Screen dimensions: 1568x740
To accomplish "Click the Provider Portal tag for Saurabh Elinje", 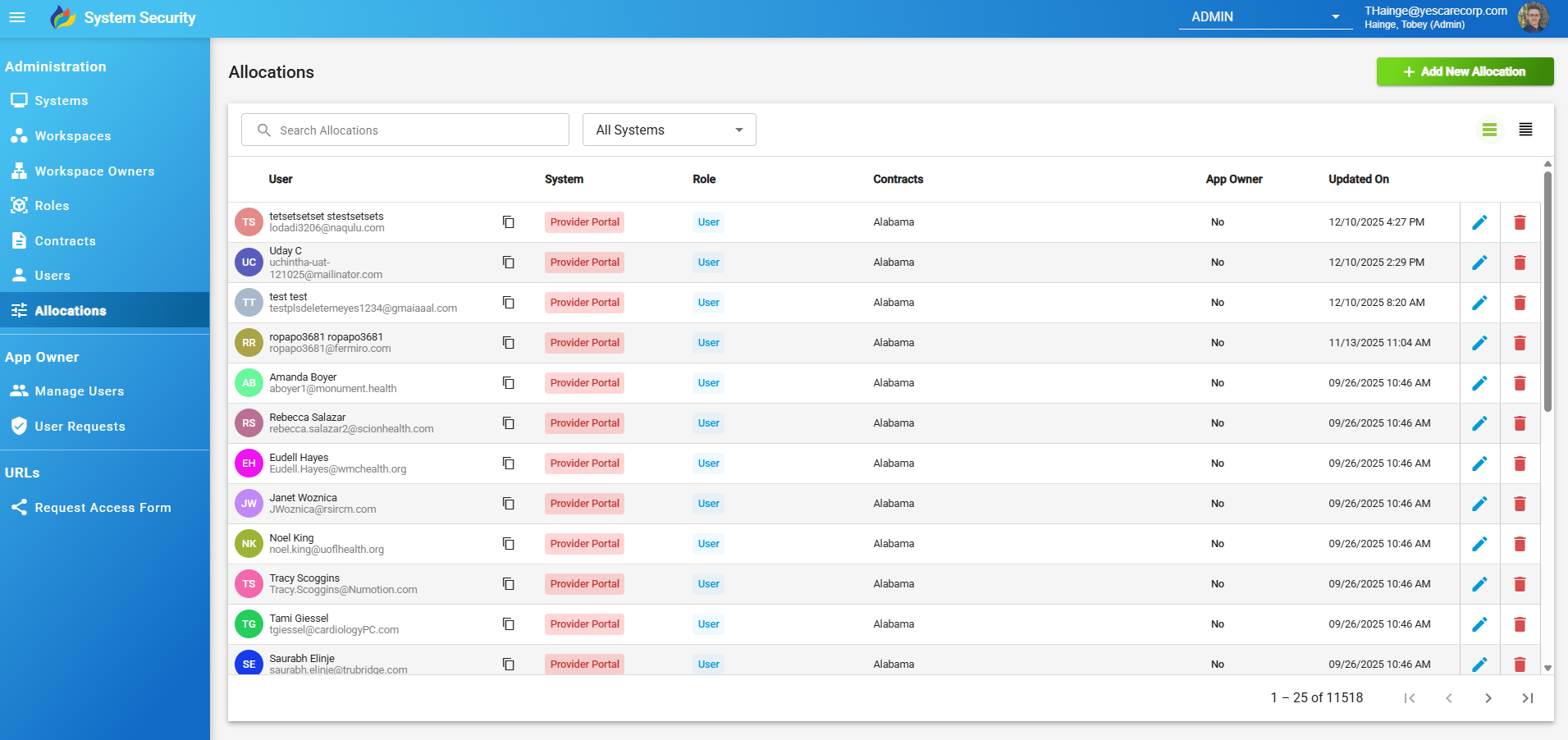I will click(x=584, y=664).
